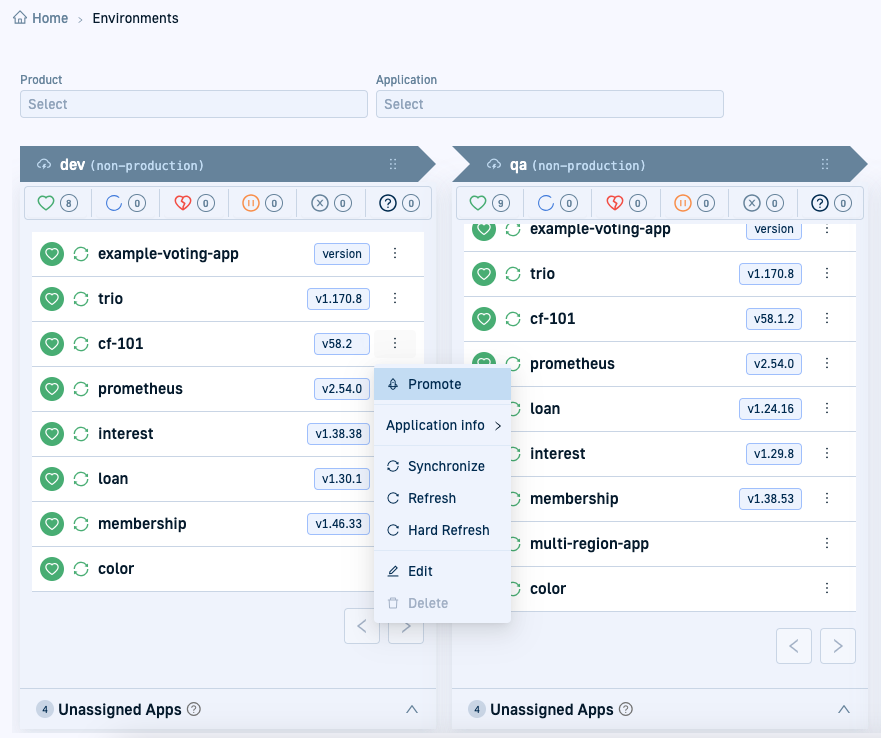Open three-dot menu for example-voting-app in dev
Image resolution: width=881 pixels, height=738 pixels.
point(395,254)
